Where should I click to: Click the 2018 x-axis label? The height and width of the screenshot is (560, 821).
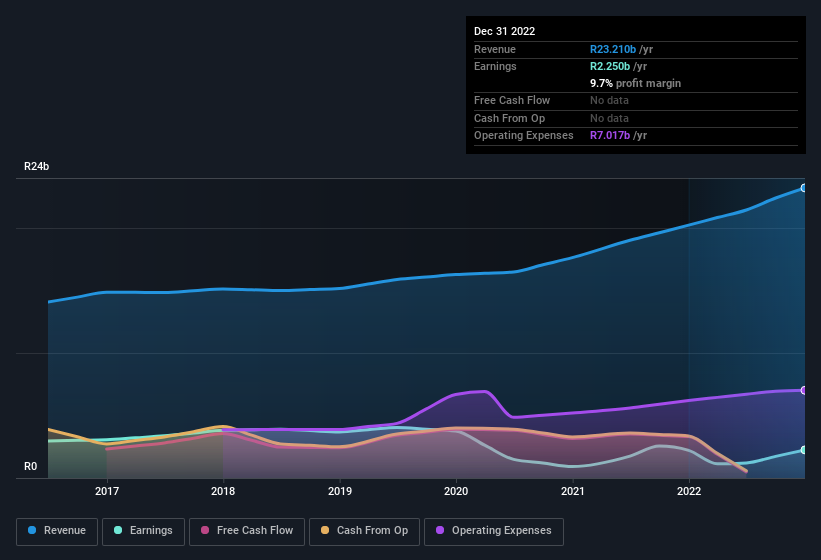pos(223,491)
